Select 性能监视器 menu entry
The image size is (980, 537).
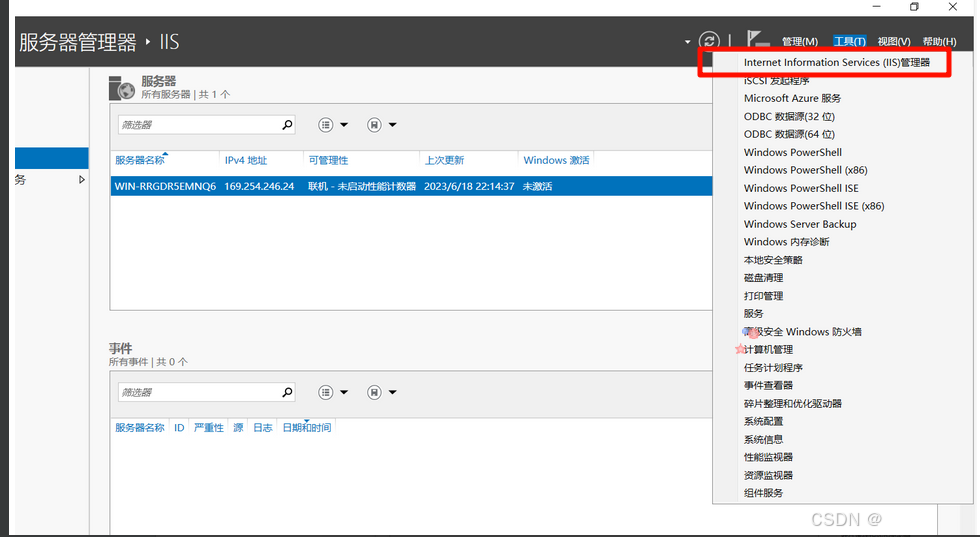(768, 457)
